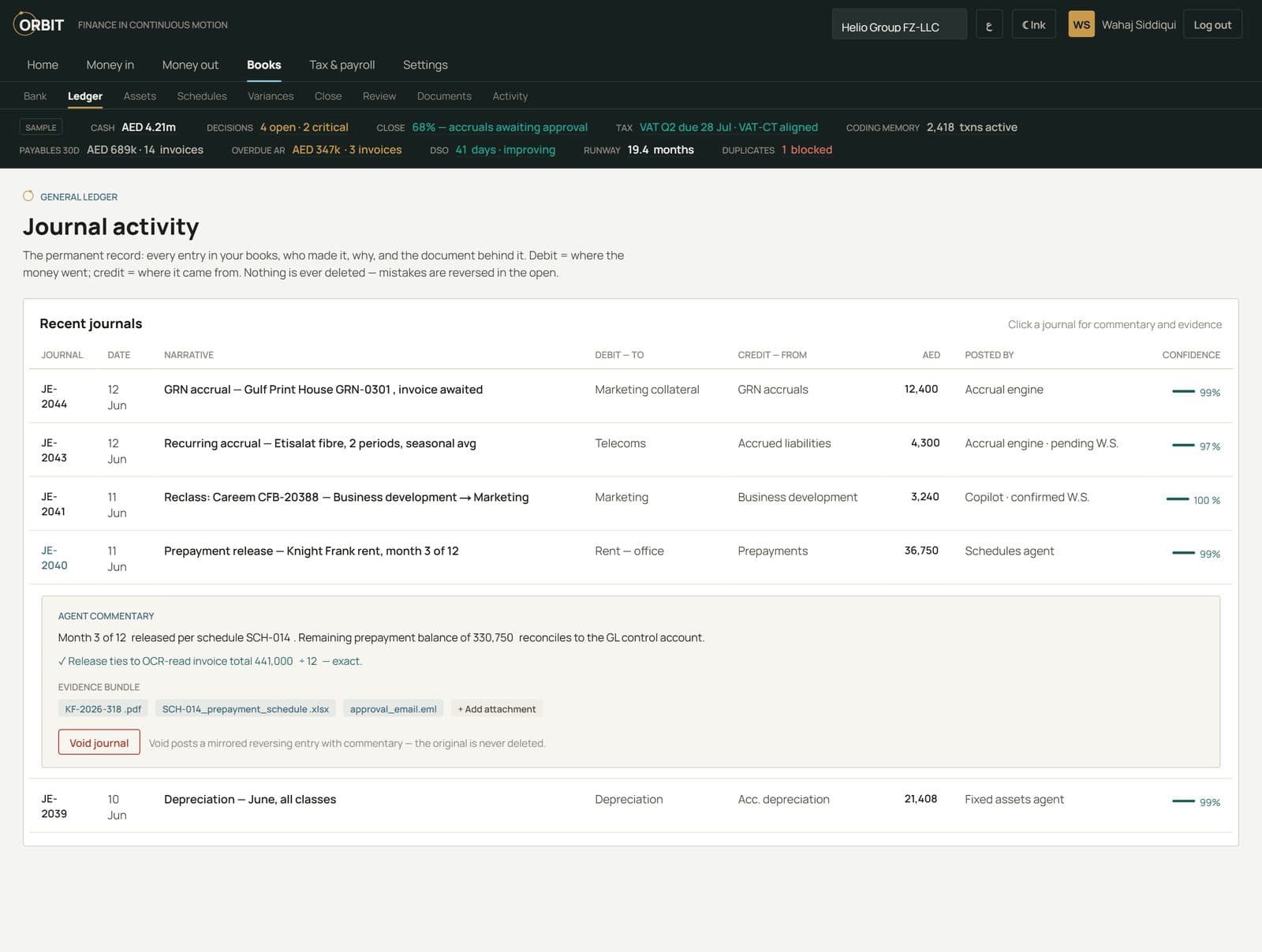Log out of the account
Image resolution: width=1262 pixels, height=952 pixels.
pyautogui.click(x=1212, y=24)
